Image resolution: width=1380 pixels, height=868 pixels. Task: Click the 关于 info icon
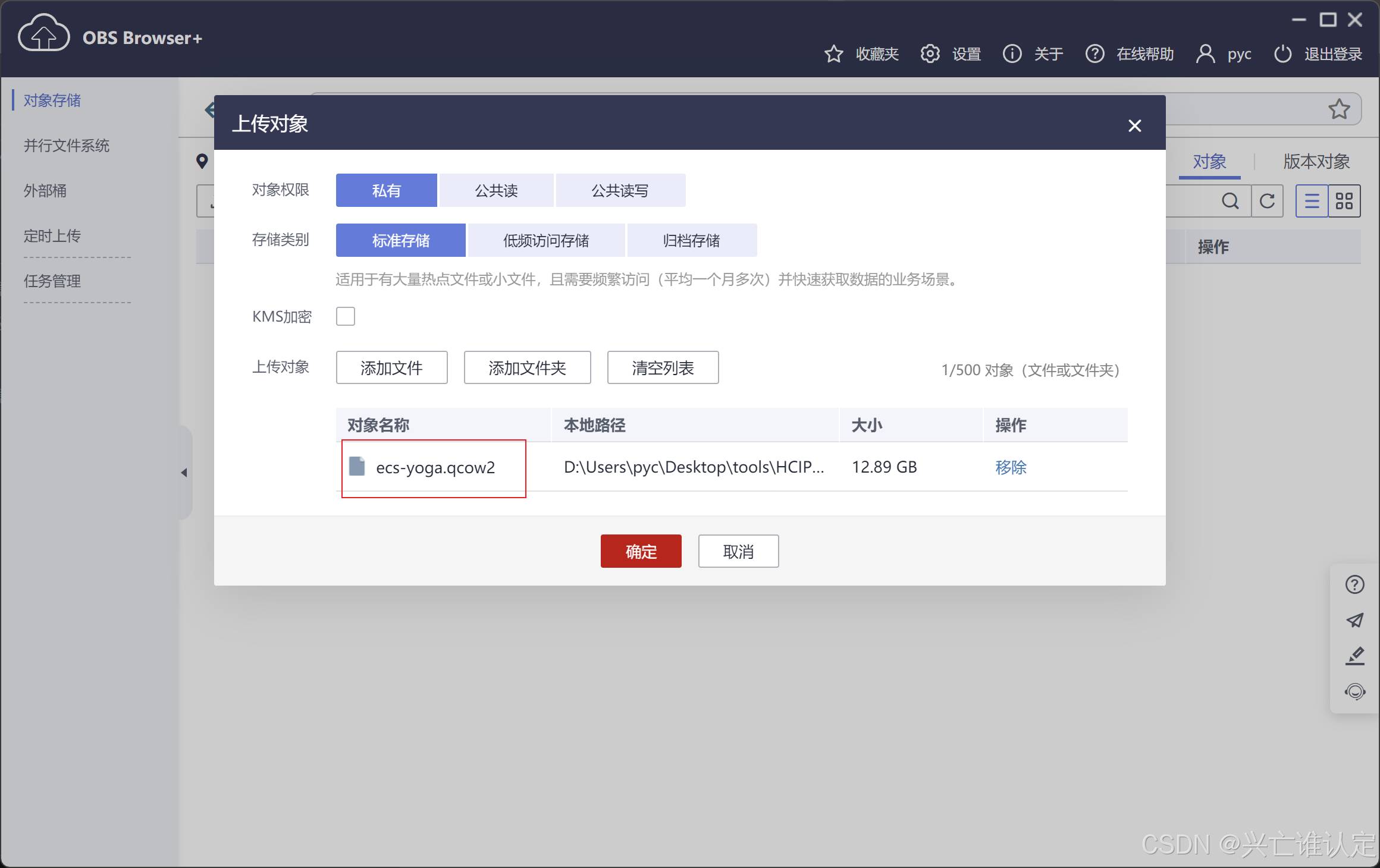(1012, 54)
